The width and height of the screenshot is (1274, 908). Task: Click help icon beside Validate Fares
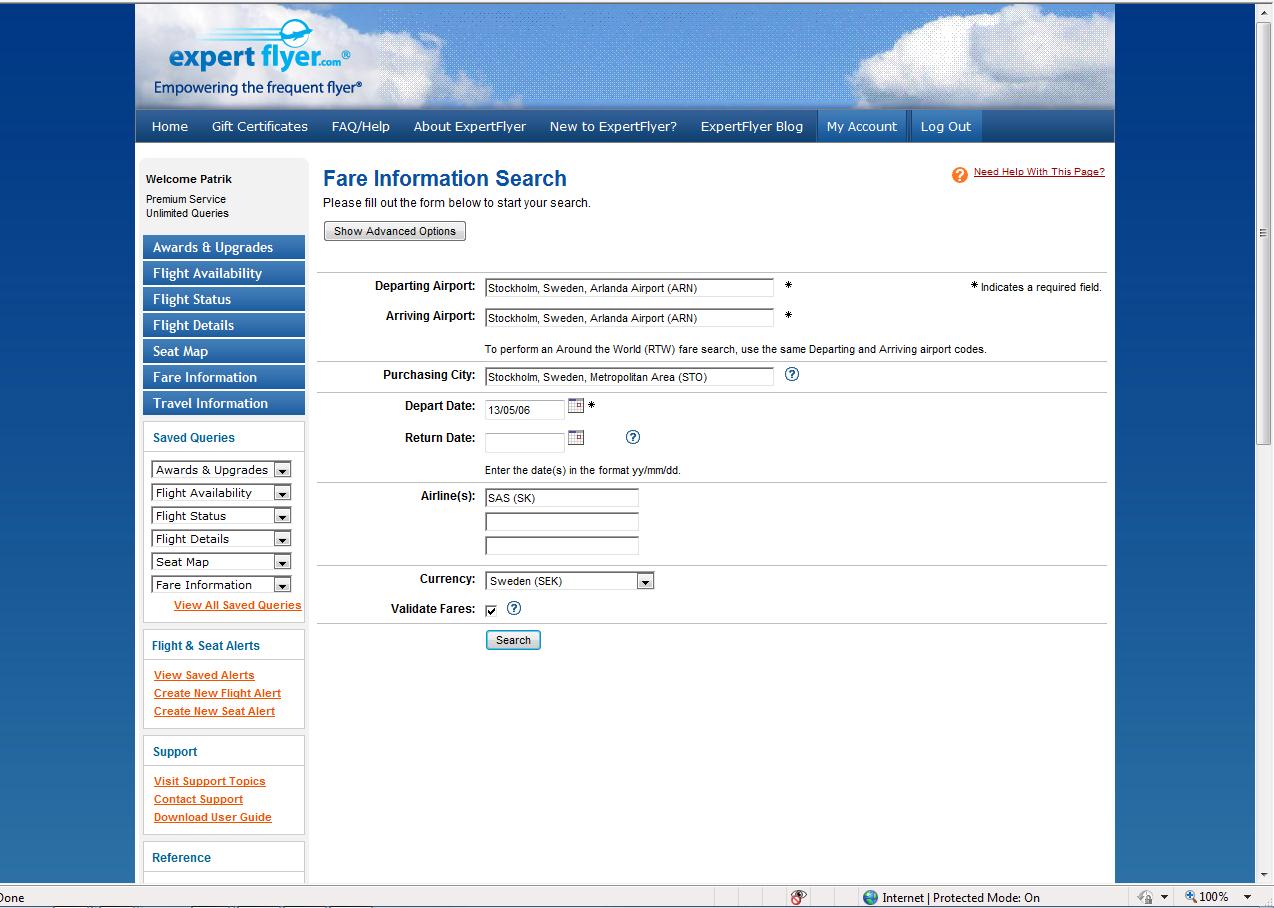514,608
